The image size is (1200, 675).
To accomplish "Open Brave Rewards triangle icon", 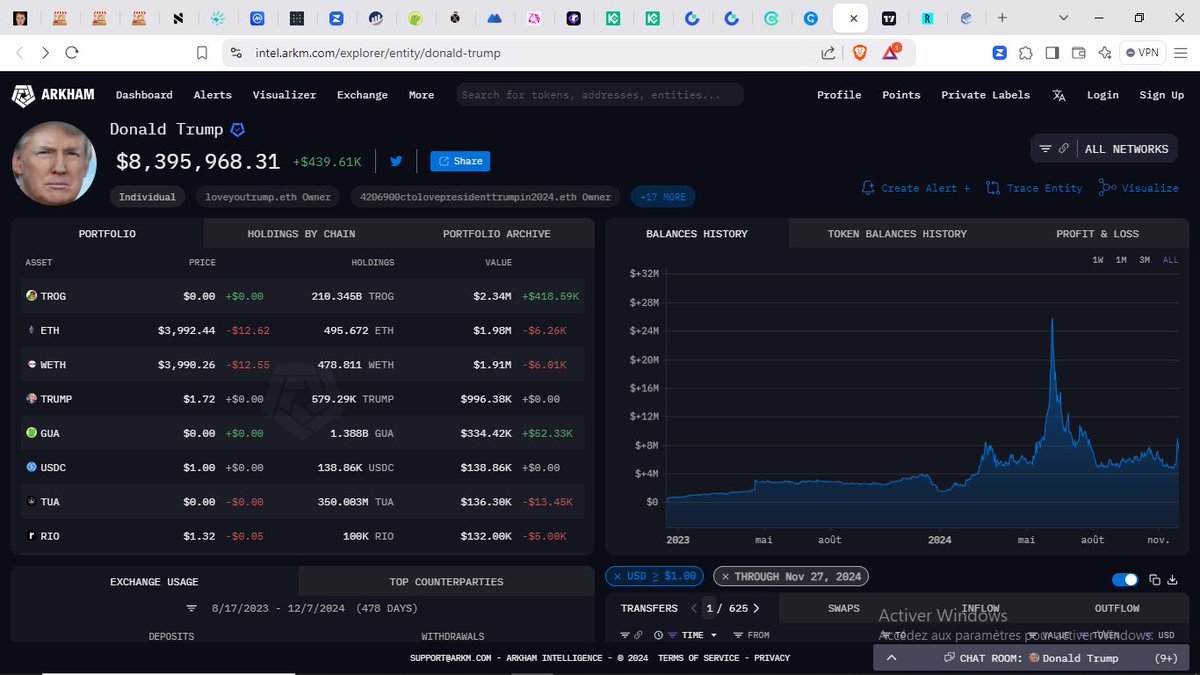I will coord(892,52).
